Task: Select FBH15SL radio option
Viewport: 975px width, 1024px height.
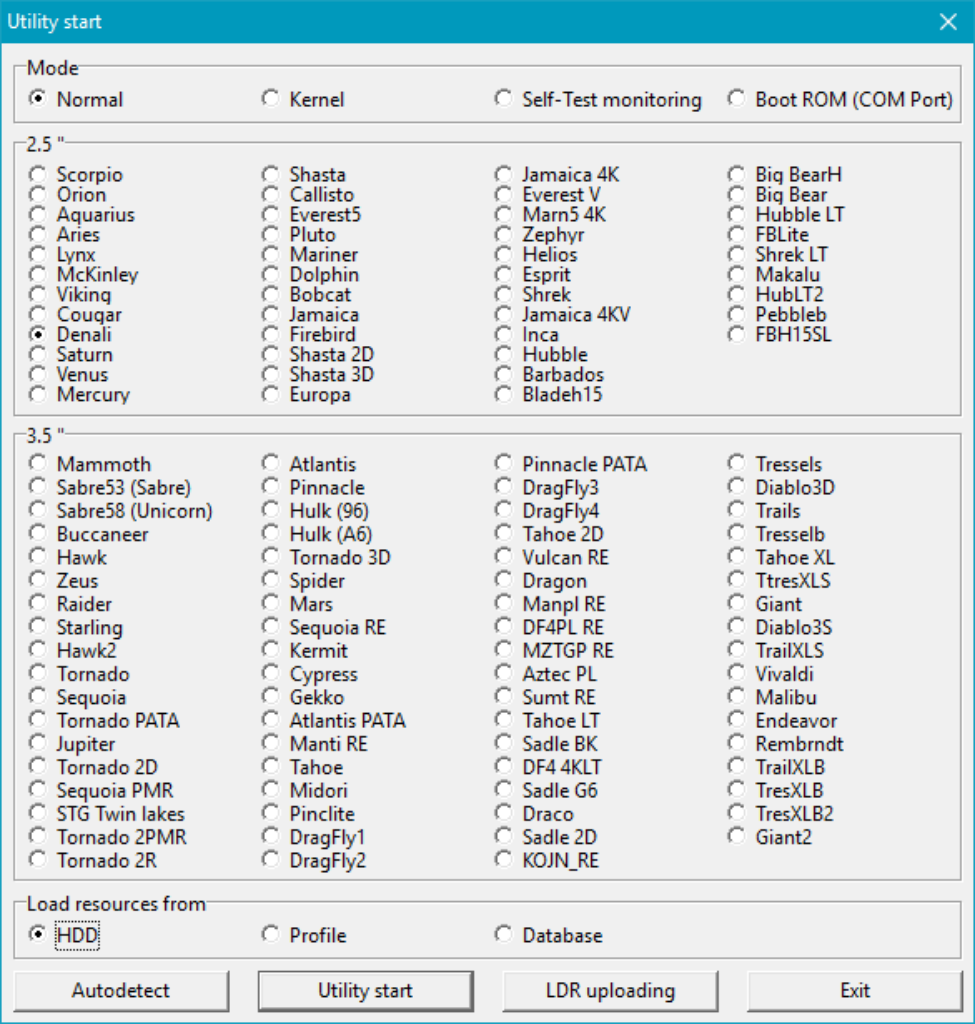Action: tap(737, 334)
